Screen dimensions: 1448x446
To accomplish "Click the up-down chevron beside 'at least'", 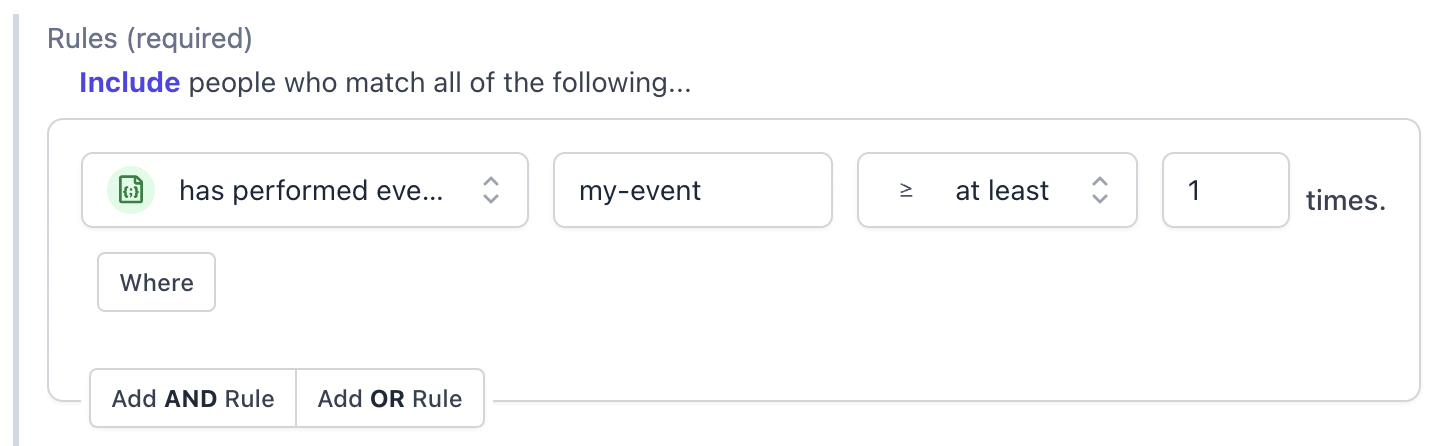I will (1099, 190).
